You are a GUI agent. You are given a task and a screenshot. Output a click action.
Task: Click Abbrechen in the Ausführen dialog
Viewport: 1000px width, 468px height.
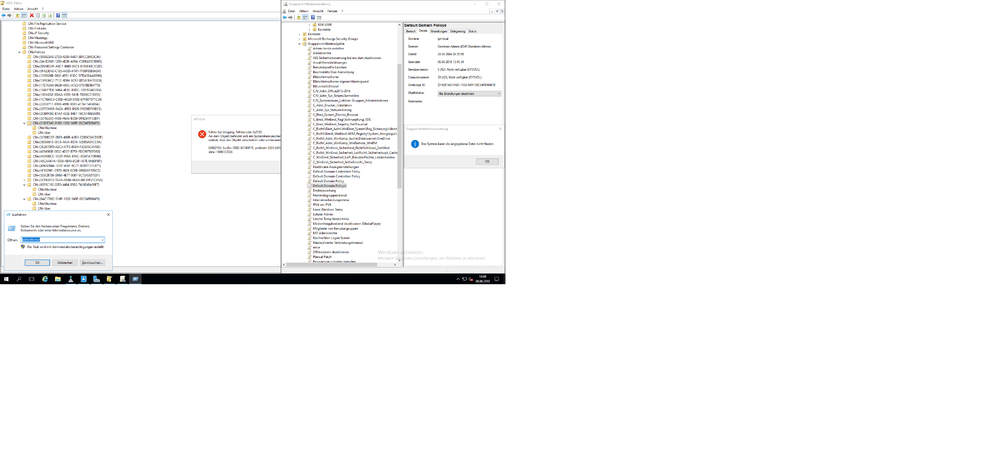tap(64, 262)
